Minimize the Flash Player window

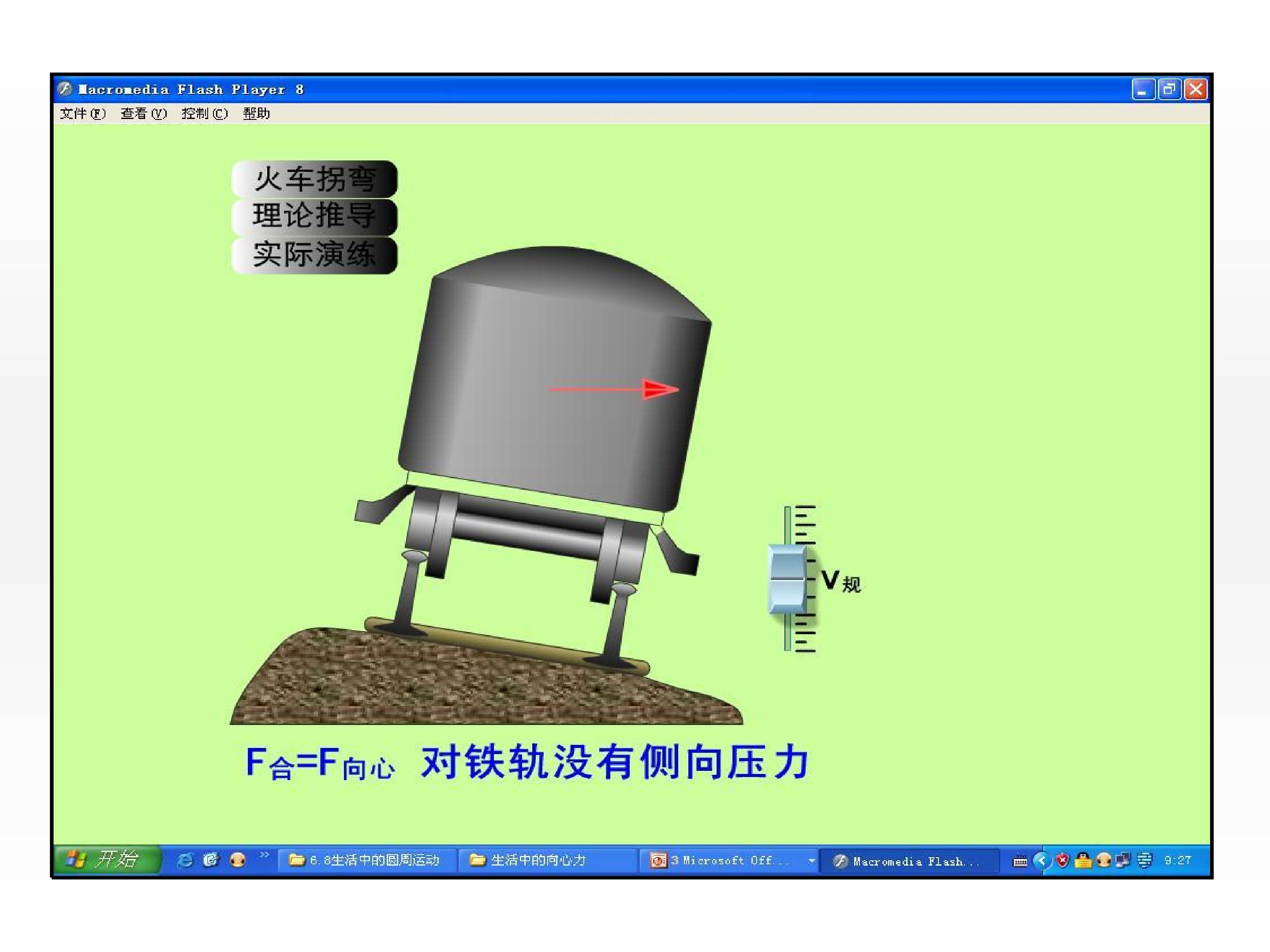click(x=1143, y=89)
